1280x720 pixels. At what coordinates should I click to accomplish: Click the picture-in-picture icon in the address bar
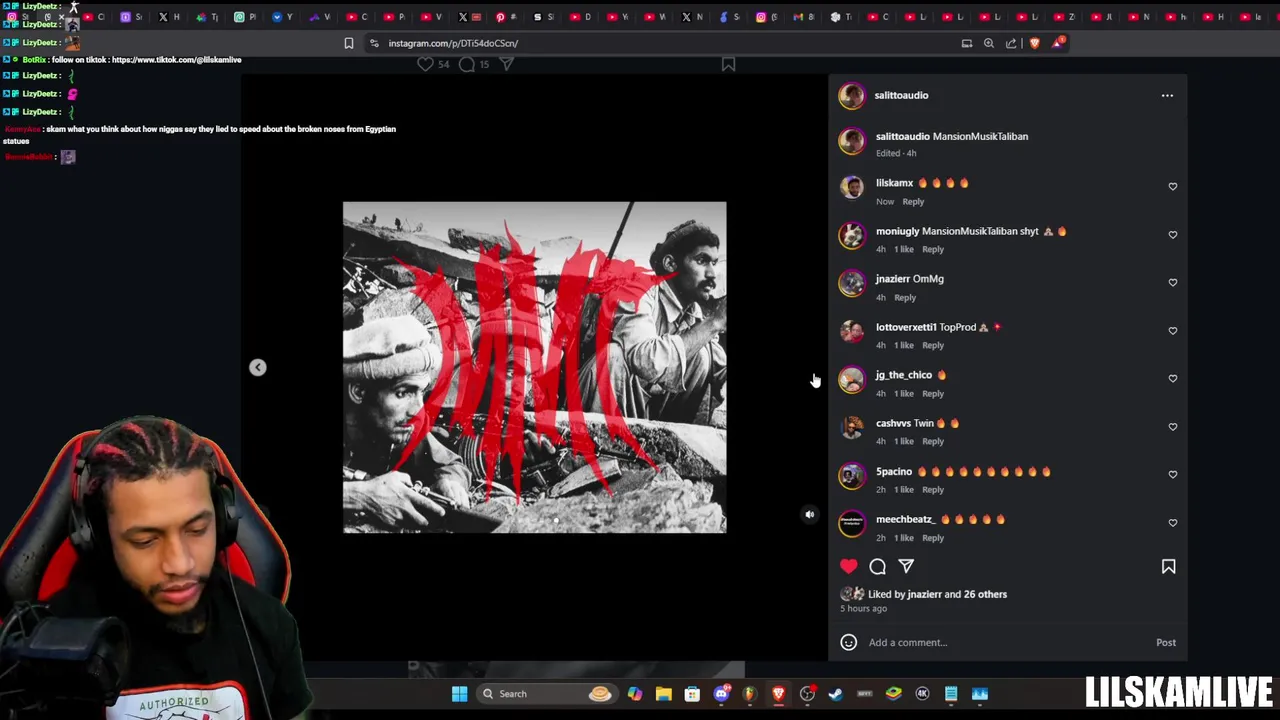(967, 43)
